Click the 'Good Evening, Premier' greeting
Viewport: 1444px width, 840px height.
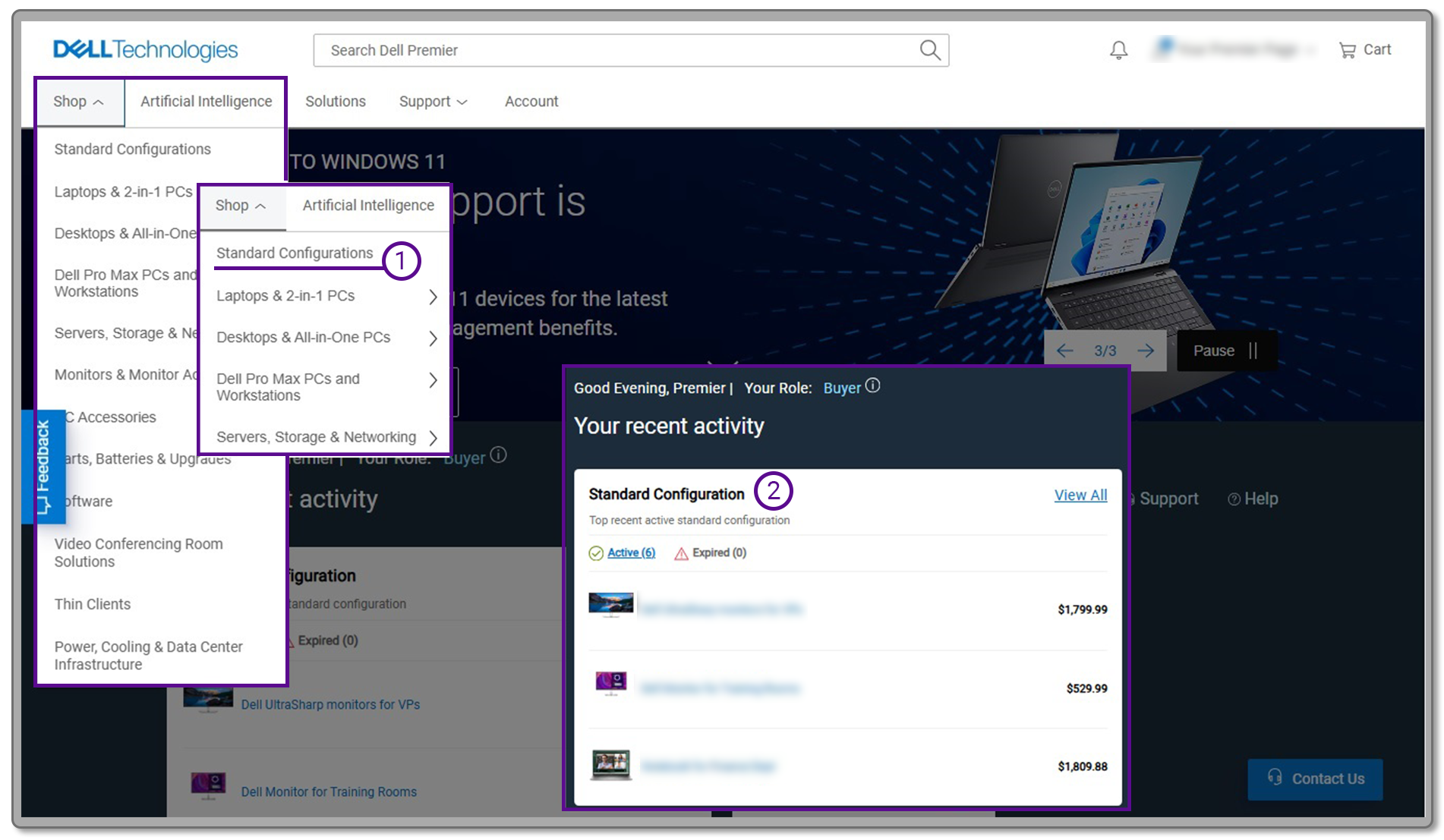pyautogui.click(x=649, y=388)
